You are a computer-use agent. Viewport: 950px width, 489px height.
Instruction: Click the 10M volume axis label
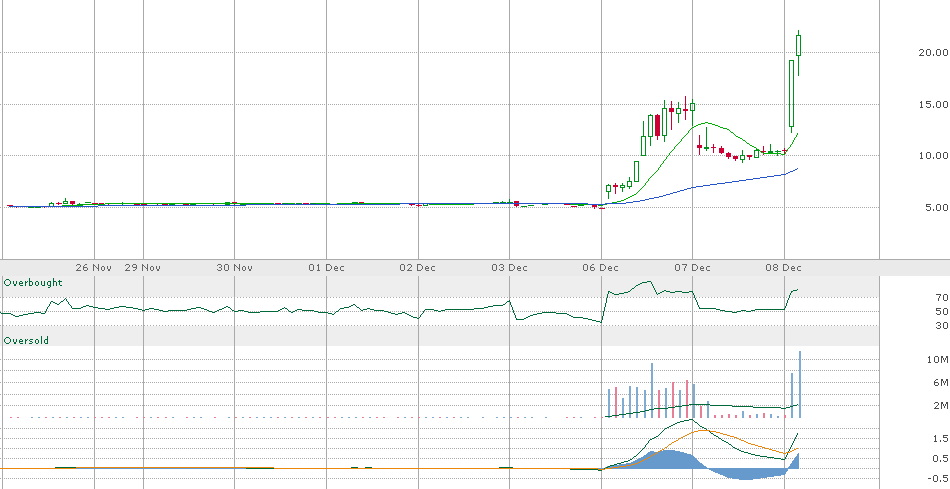tap(940, 360)
